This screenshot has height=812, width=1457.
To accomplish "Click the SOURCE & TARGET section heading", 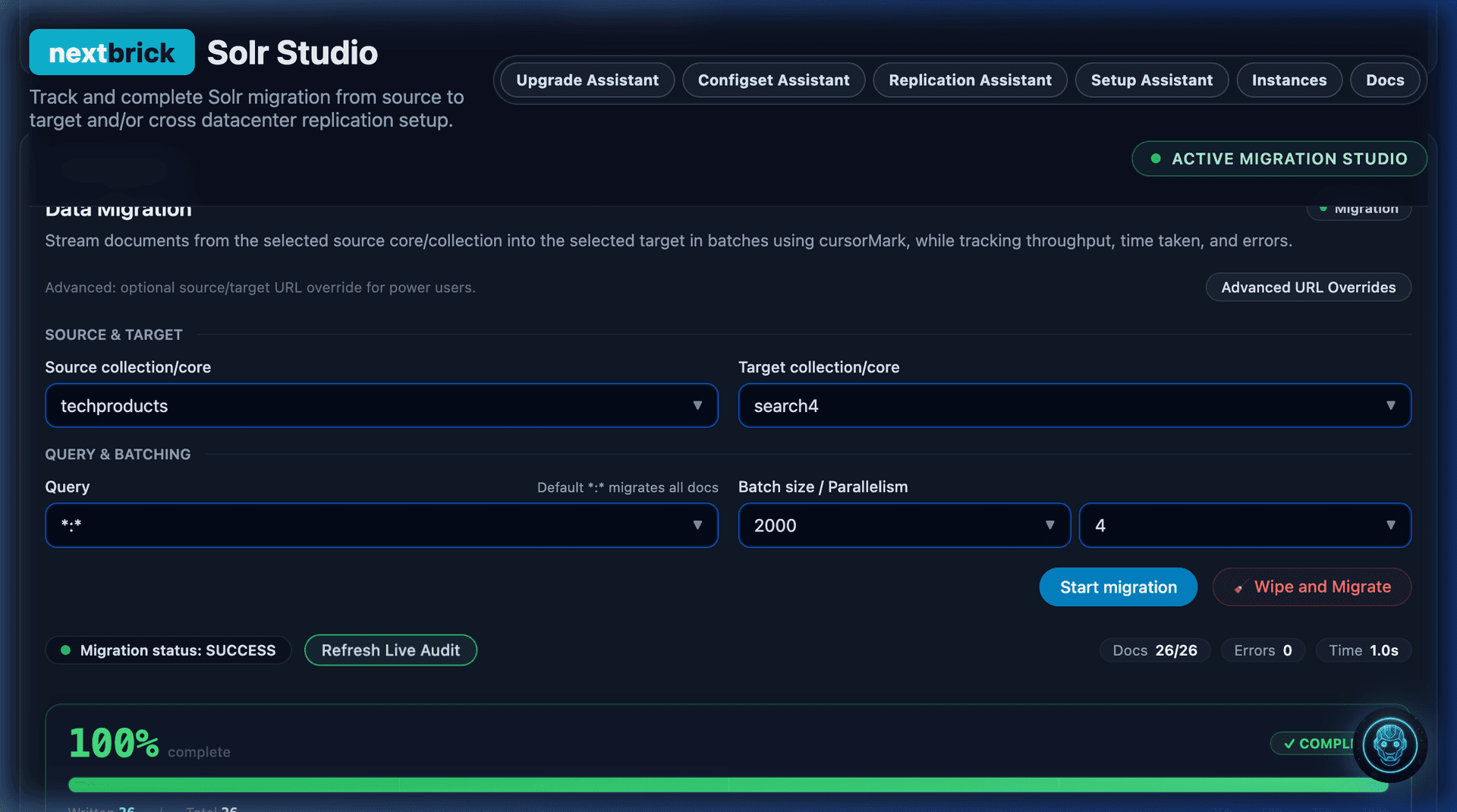I will pos(114,335).
